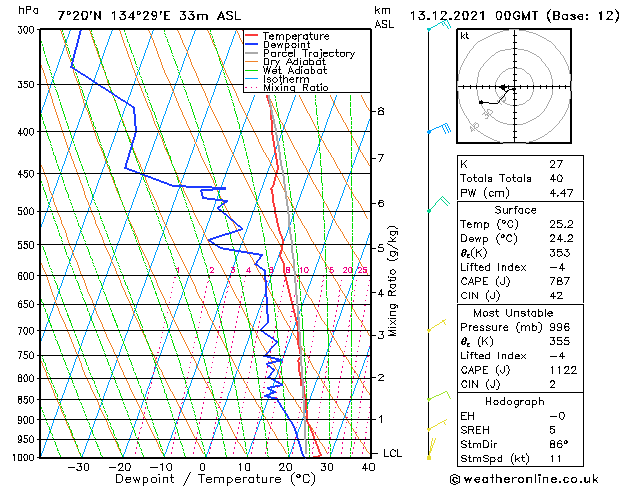Click the surface CIN value 42
The width and height of the screenshot is (629, 486).
point(556,296)
